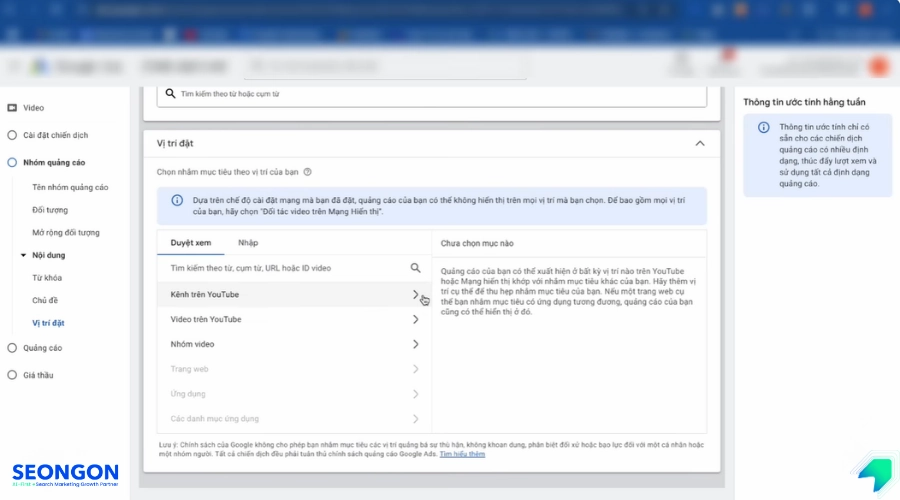
Task: Expand Kênh trên YouTube chevron
Action: pyautogui.click(x=416, y=294)
